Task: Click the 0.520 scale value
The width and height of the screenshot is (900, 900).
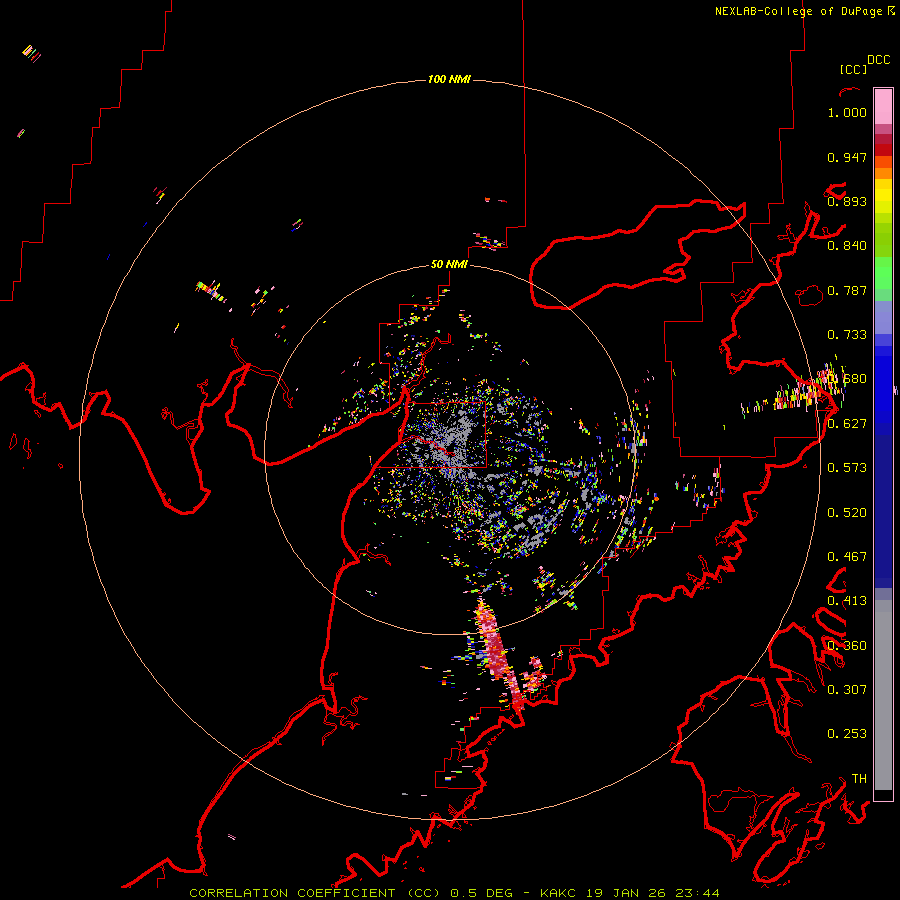Action: (x=847, y=513)
